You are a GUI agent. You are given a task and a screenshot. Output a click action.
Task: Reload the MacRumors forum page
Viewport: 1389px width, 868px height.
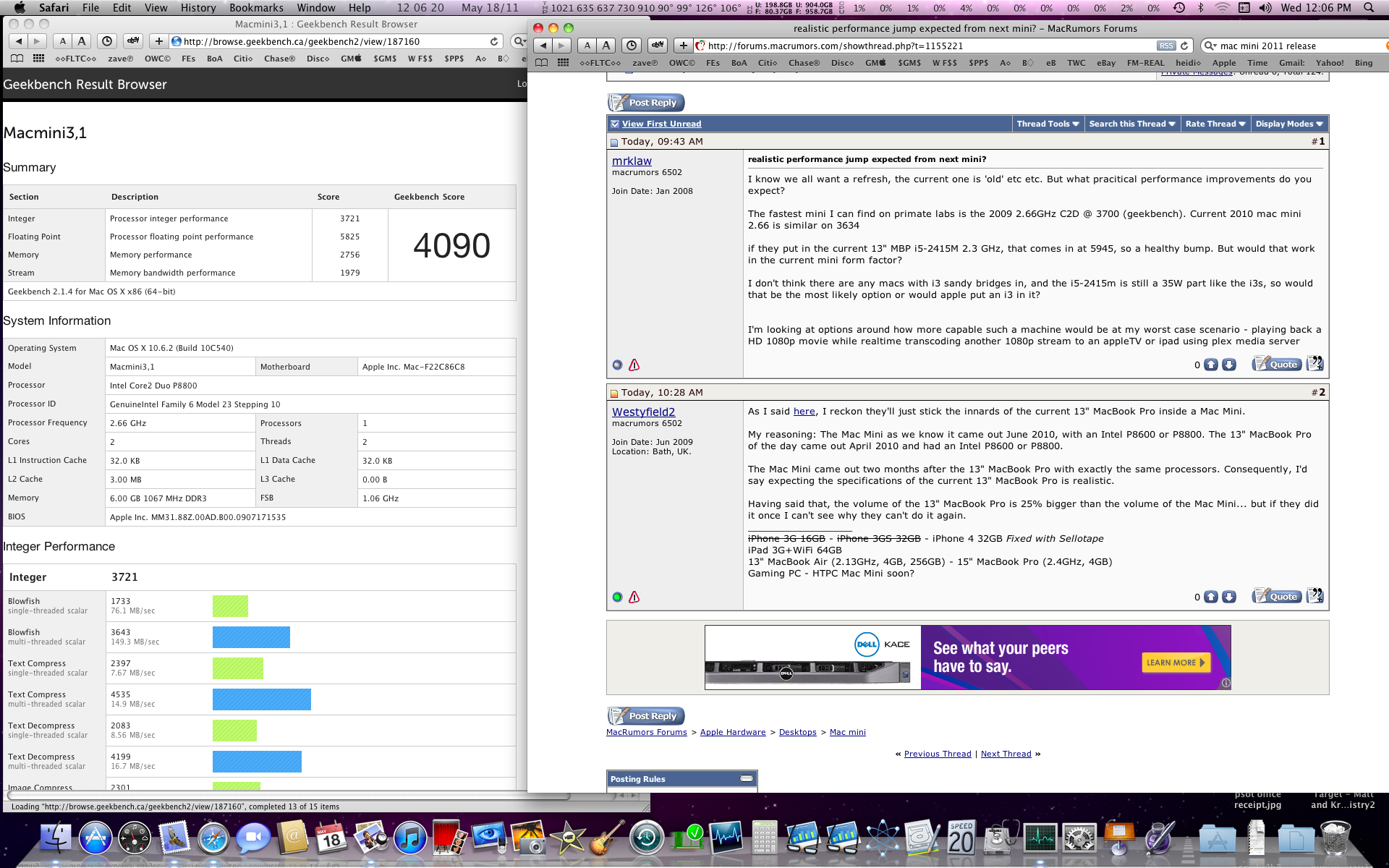coord(1184,46)
